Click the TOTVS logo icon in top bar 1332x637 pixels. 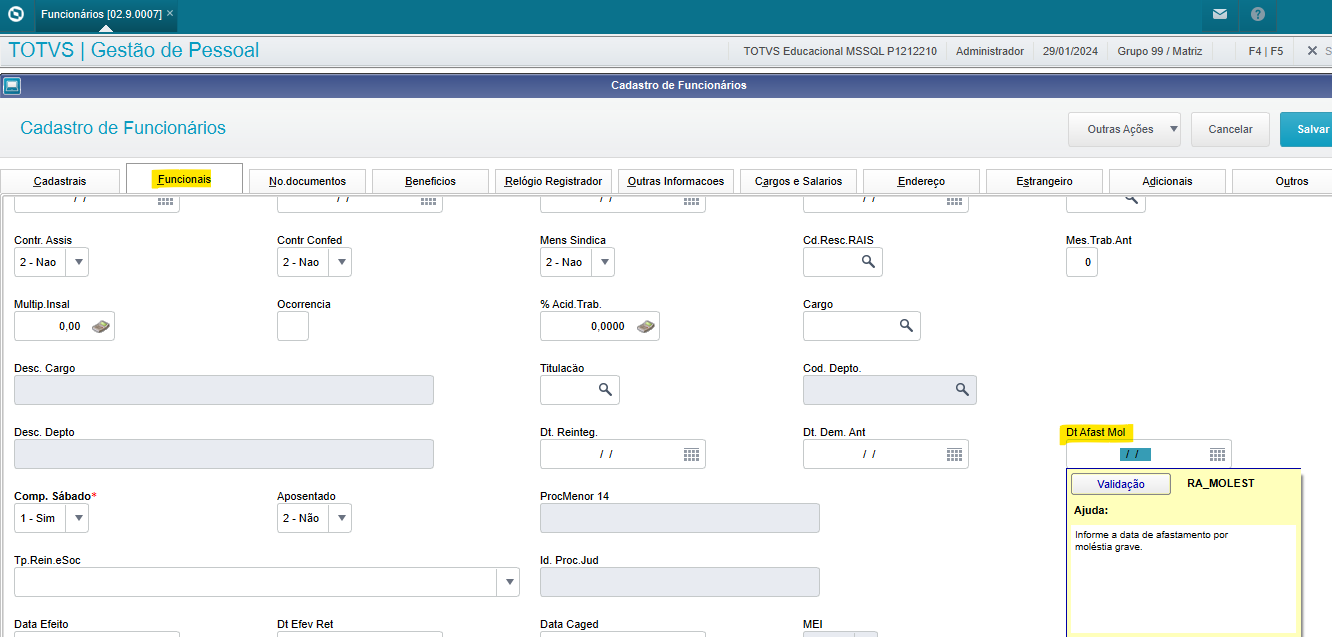(x=16, y=15)
